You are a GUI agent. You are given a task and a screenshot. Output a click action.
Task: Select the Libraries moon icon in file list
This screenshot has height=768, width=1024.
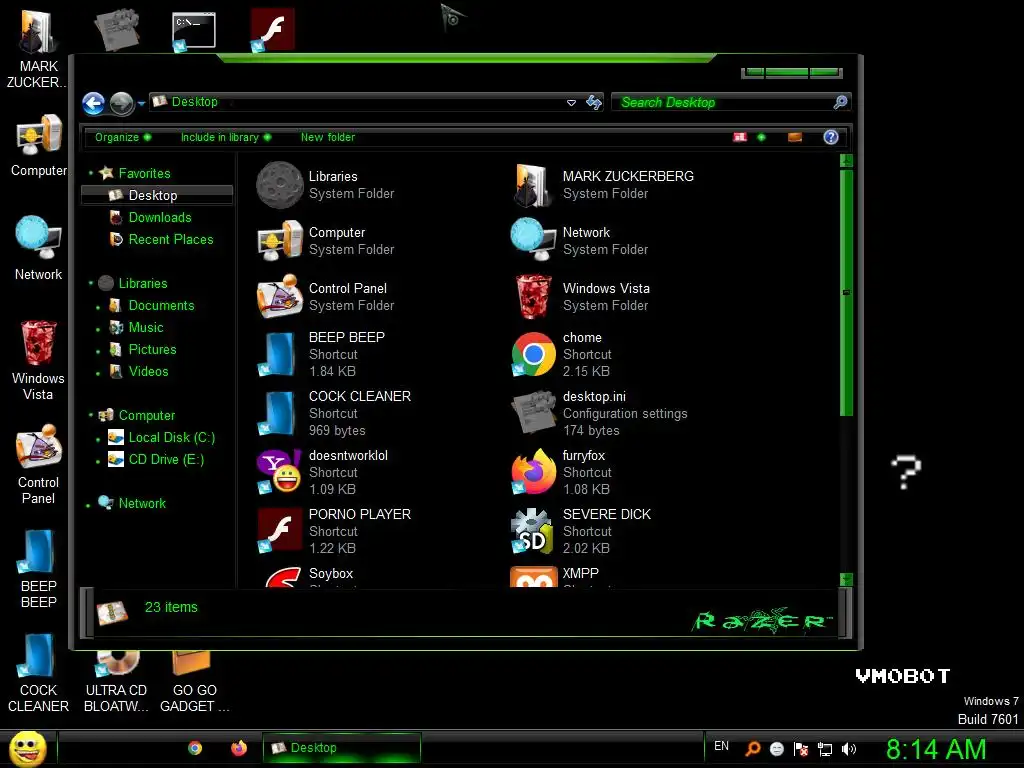(280, 185)
